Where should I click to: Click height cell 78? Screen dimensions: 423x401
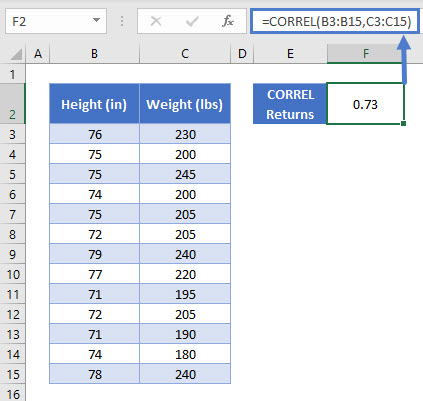[x=94, y=374]
